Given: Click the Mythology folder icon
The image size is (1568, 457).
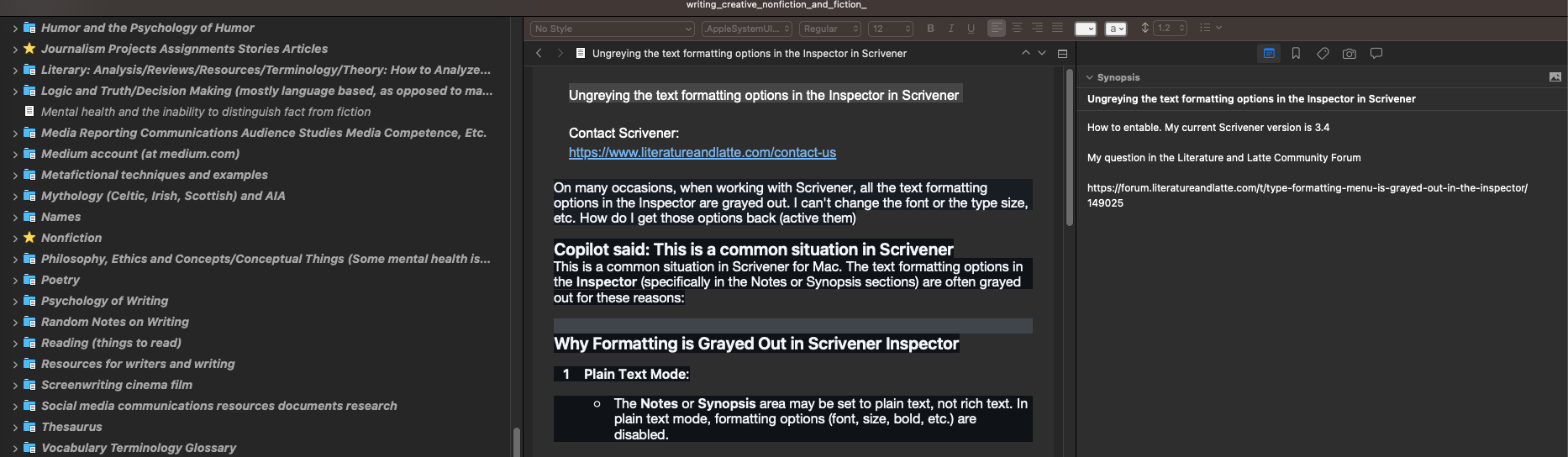Looking at the screenshot, I should pyautogui.click(x=29, y=196).
